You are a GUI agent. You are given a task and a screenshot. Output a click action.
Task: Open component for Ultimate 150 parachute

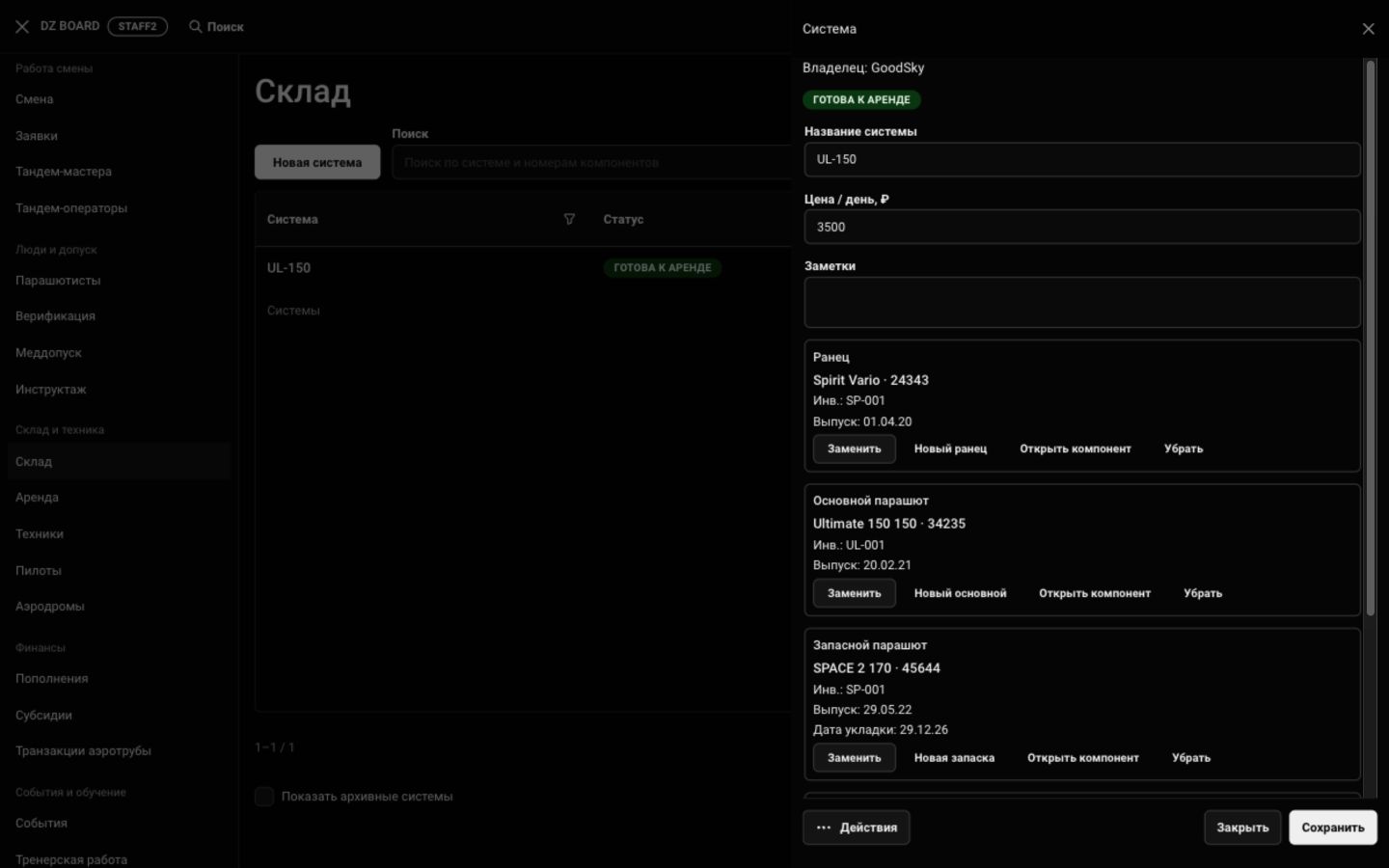click(x=1095, y=593)
